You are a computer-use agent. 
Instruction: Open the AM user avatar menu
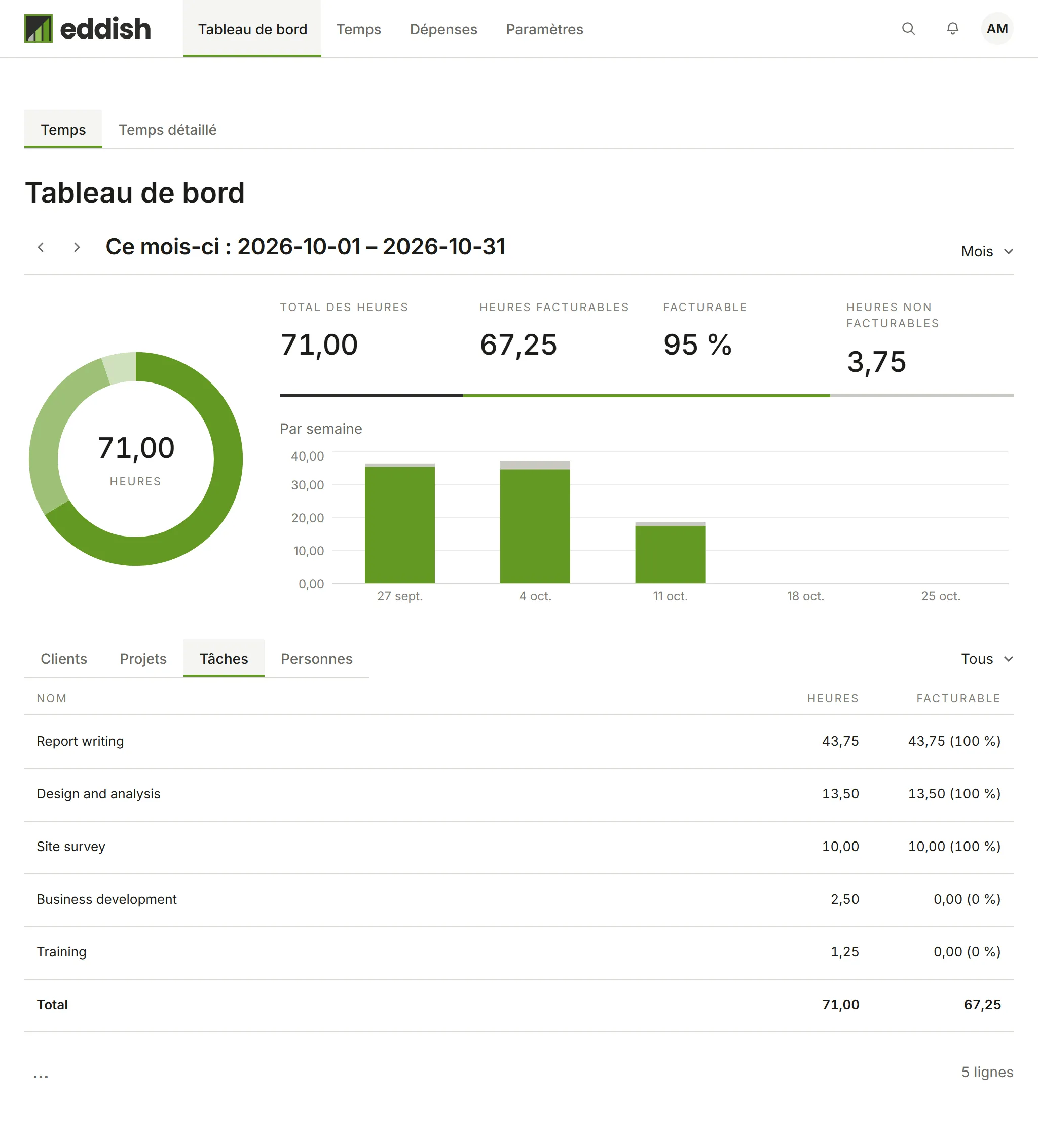pyautogui.click(x=997, y=28)
